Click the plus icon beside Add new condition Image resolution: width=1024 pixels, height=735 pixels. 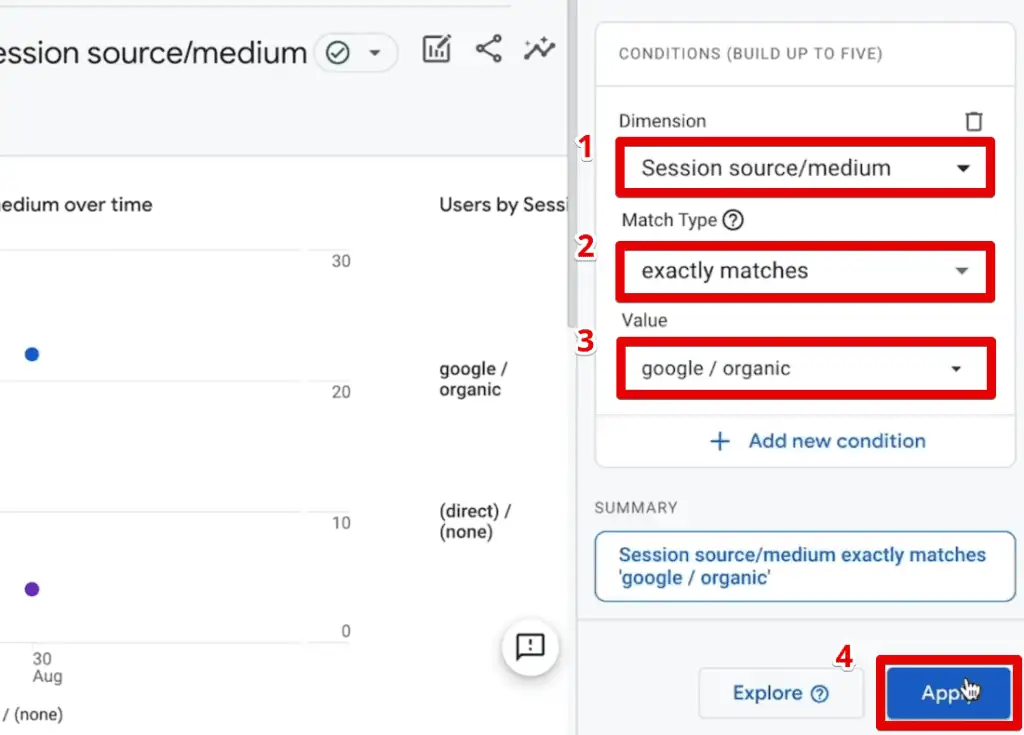(720, 441)
